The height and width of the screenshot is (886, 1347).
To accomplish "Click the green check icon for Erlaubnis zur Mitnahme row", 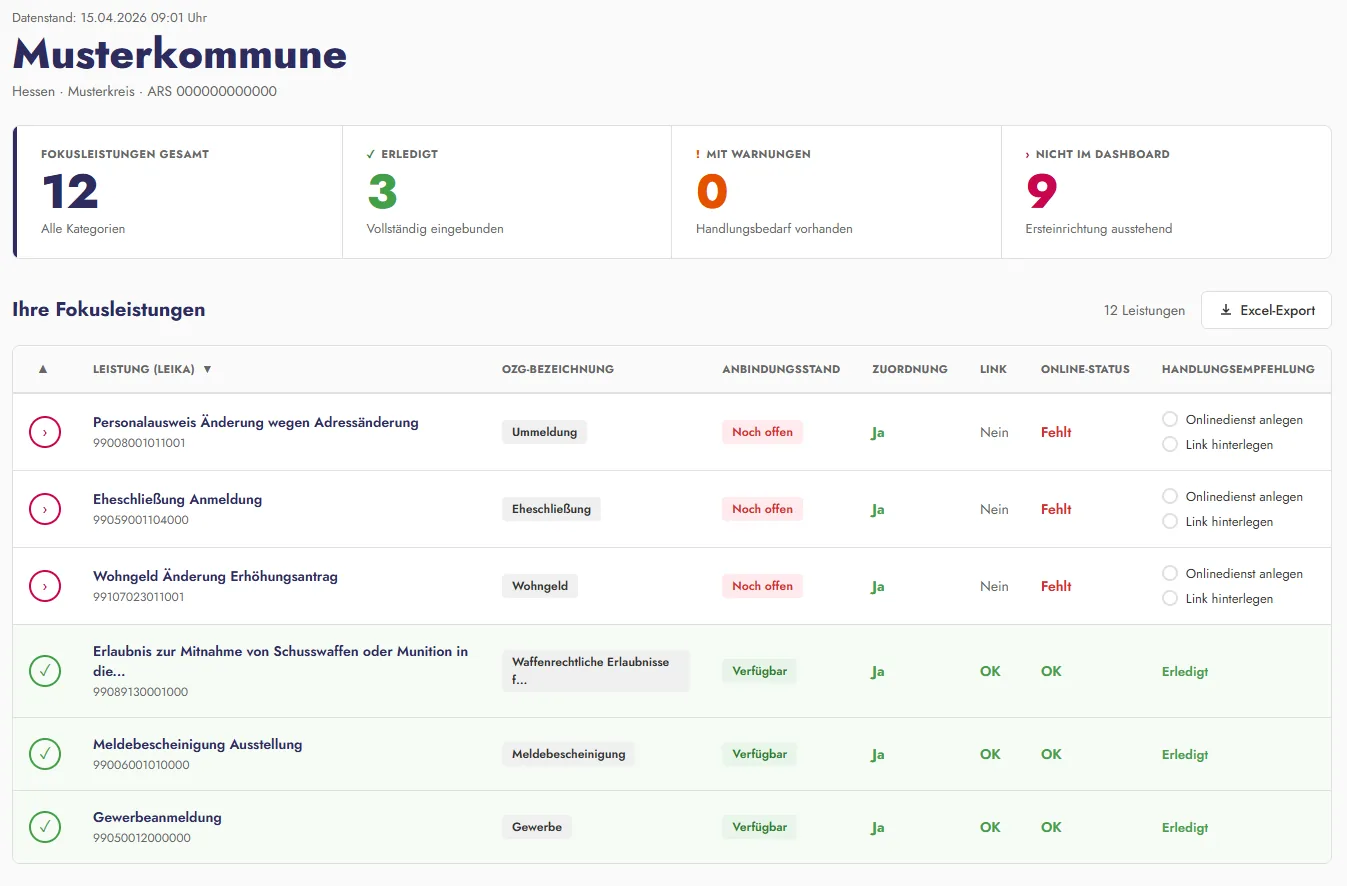I will pos(44,671).
